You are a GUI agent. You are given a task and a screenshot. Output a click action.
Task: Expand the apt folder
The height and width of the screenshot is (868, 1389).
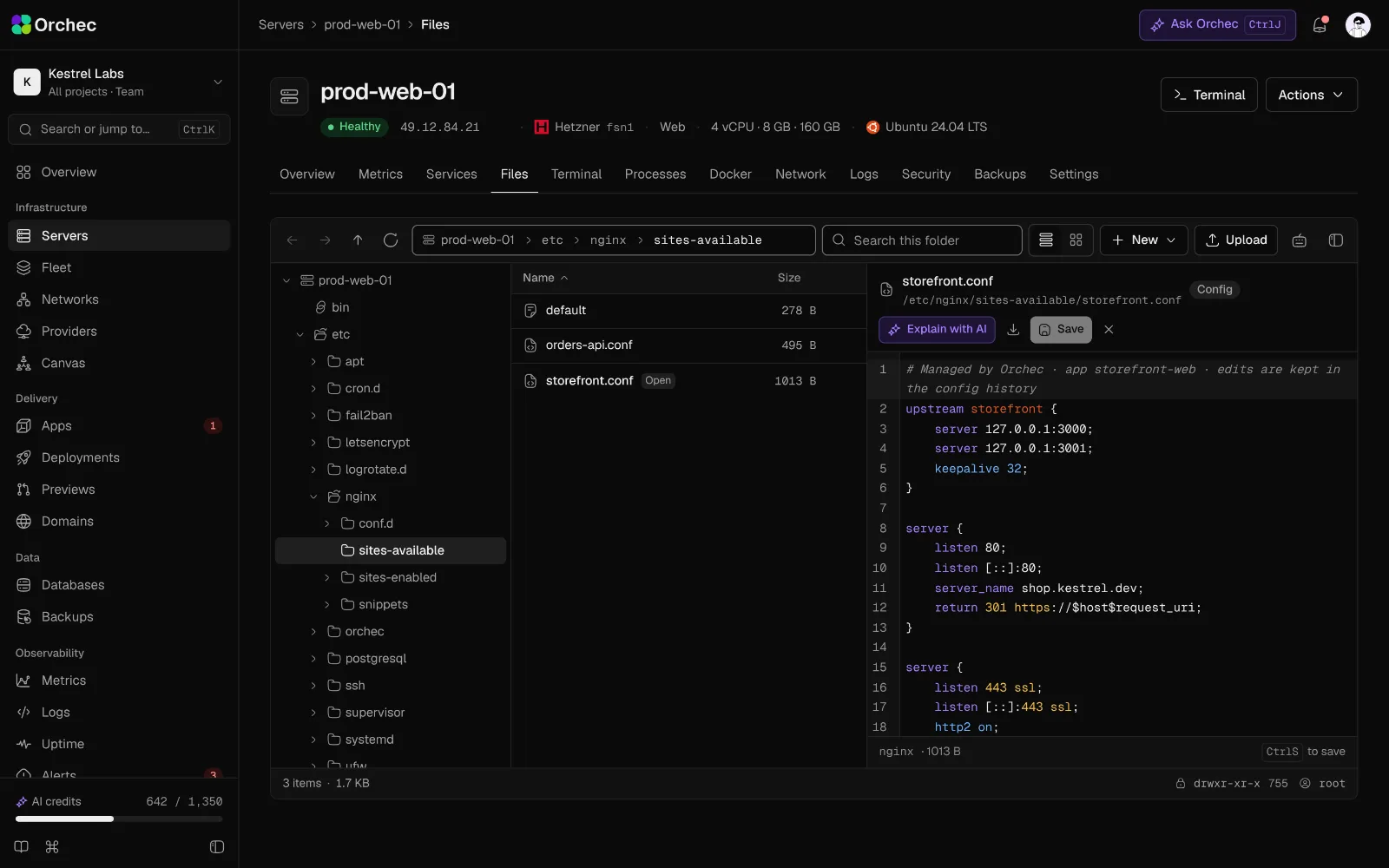[313, 361]
